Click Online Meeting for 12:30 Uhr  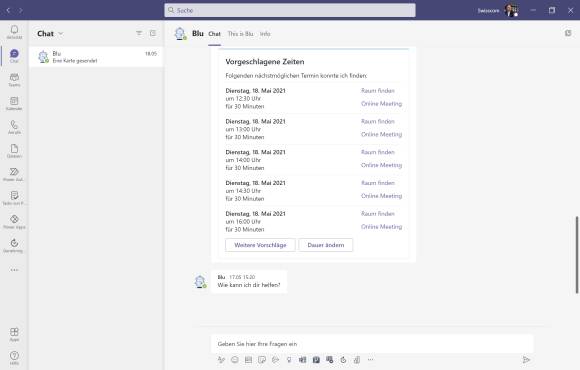click(x=381, y=104)
